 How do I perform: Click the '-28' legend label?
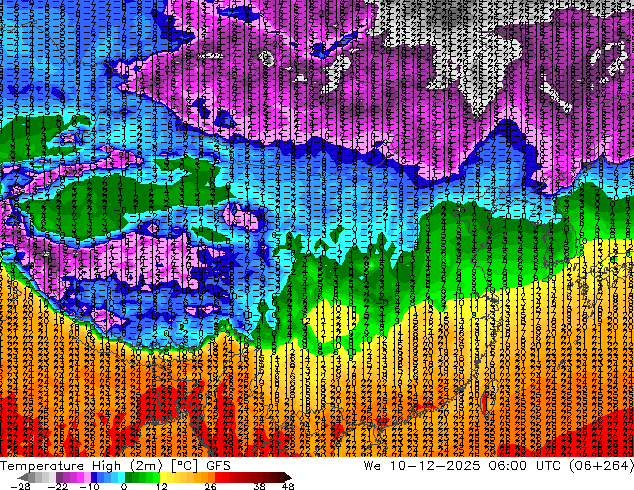coord(20,486)
